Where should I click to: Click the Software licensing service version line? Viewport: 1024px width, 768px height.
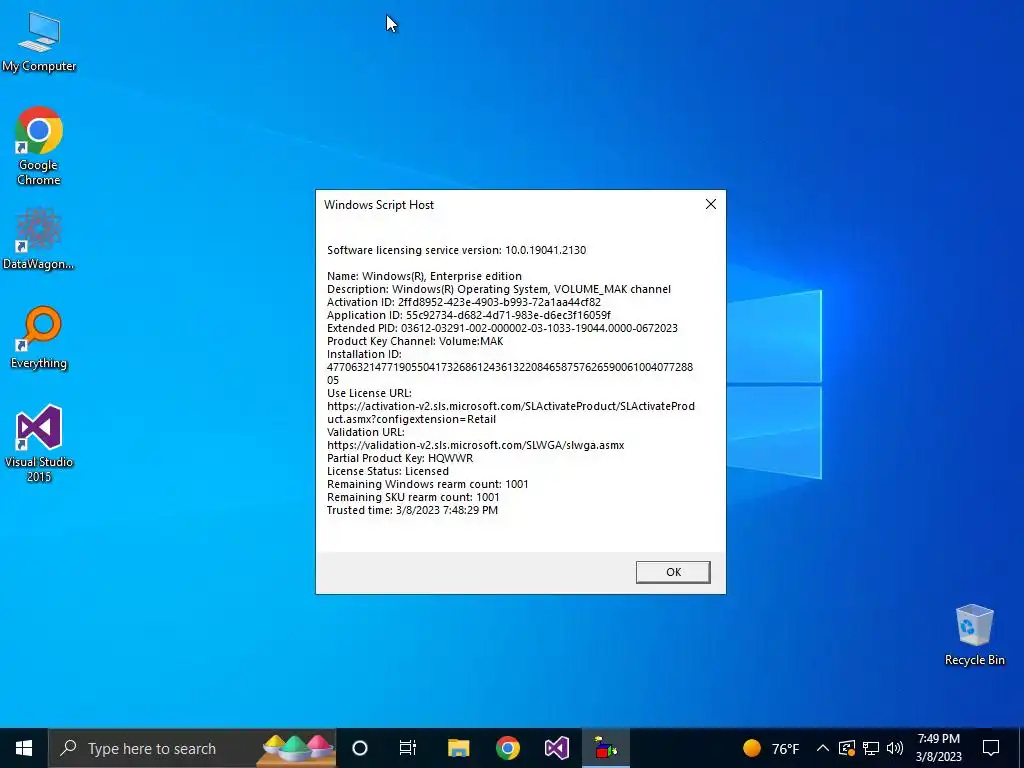(456, 250)
